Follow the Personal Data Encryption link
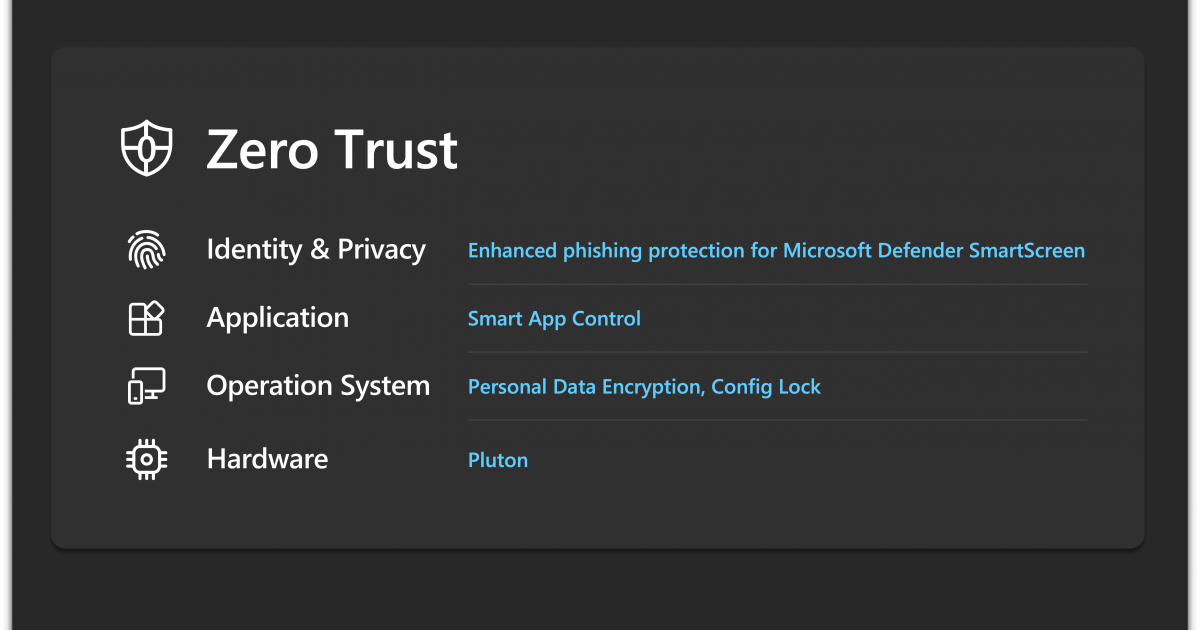The height and width of the screenshot is (630, 1200). (585, 387)
